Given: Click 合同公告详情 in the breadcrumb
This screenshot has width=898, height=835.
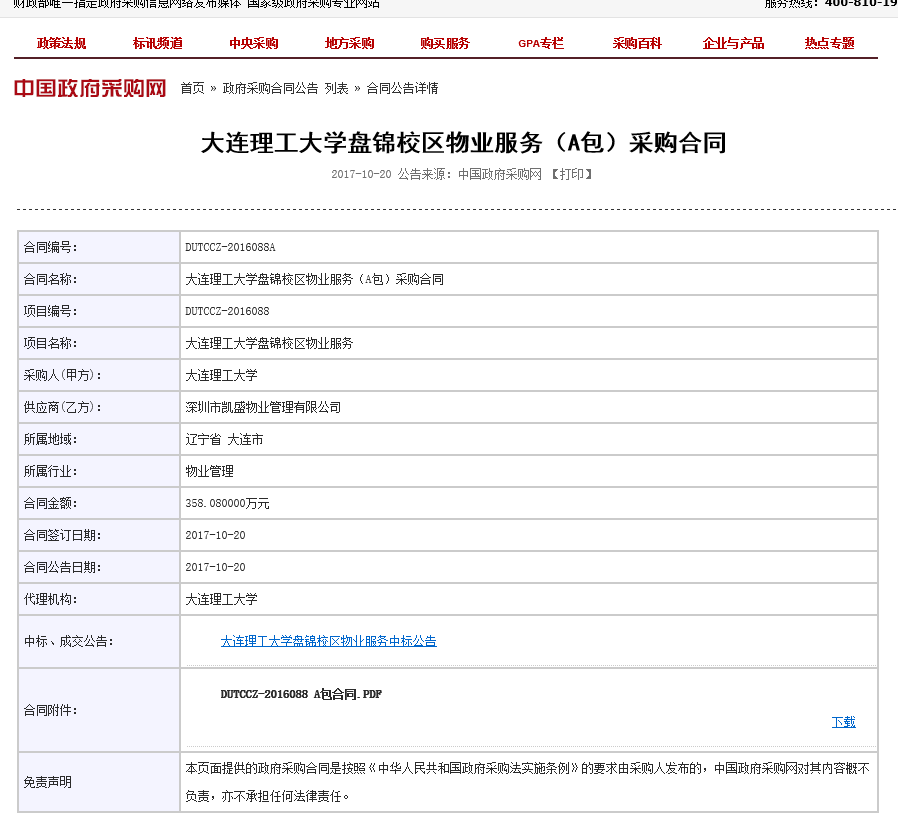Looking at the screenshot, I should pos(402,88).
